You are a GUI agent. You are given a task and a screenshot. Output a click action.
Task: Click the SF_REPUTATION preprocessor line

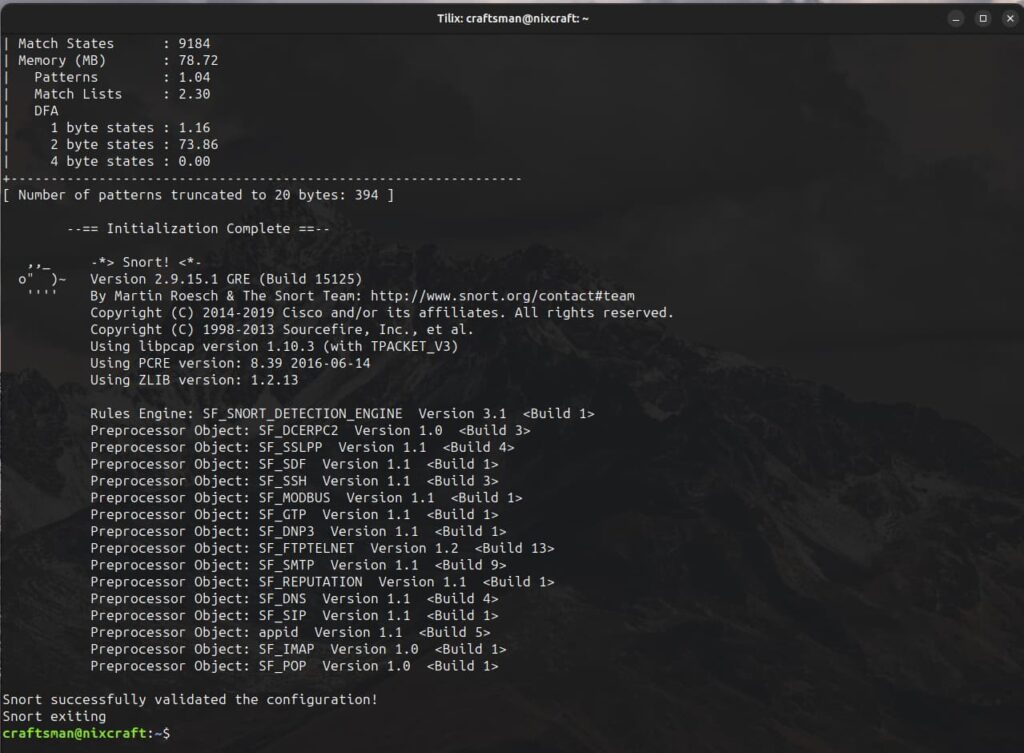tap(322, 582)
